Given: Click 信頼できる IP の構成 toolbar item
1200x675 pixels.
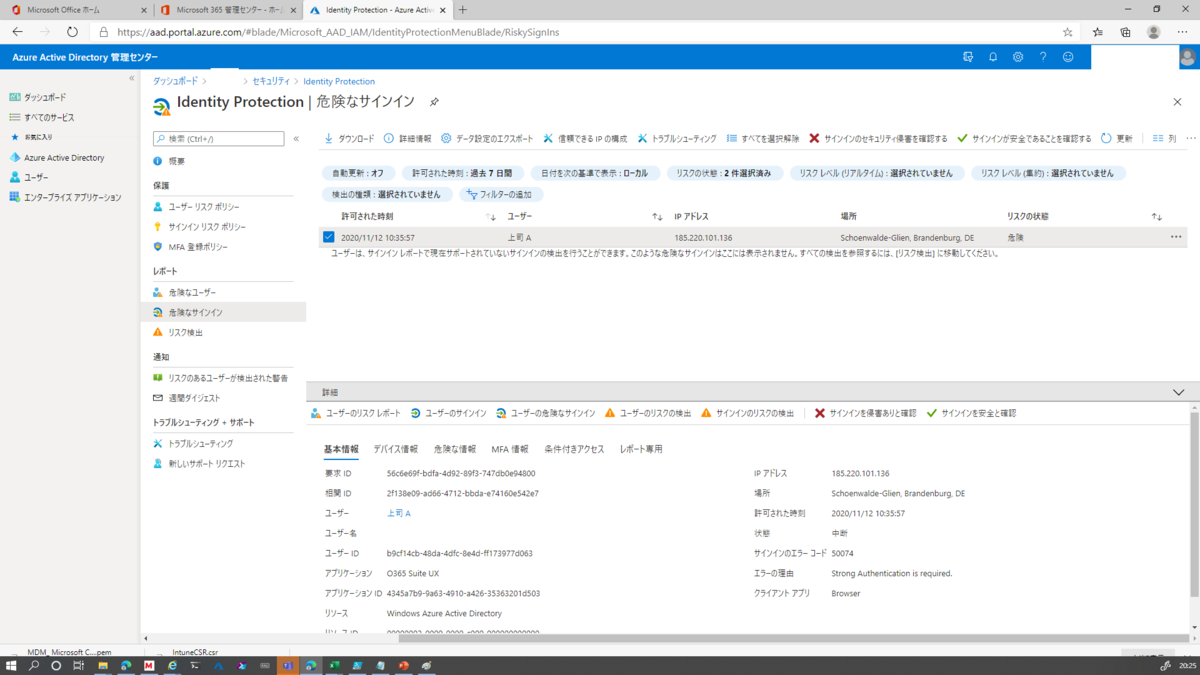Looking at the screenshot, I should (x=585, y=139).
